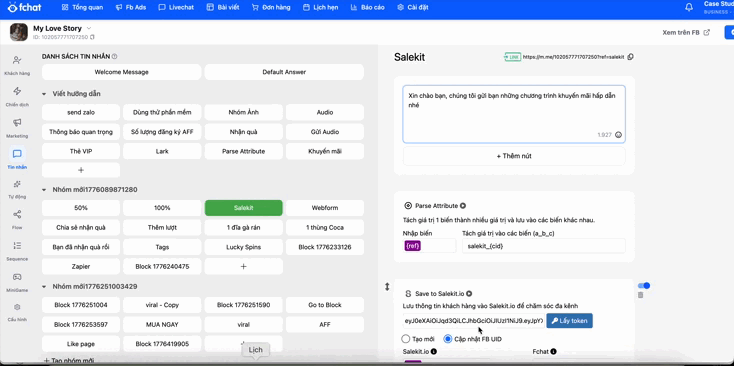The height and width of the screenshot is (366, 734).
Task: Click the help icon beside Danh sách tin nhắn
Action: 115,57
